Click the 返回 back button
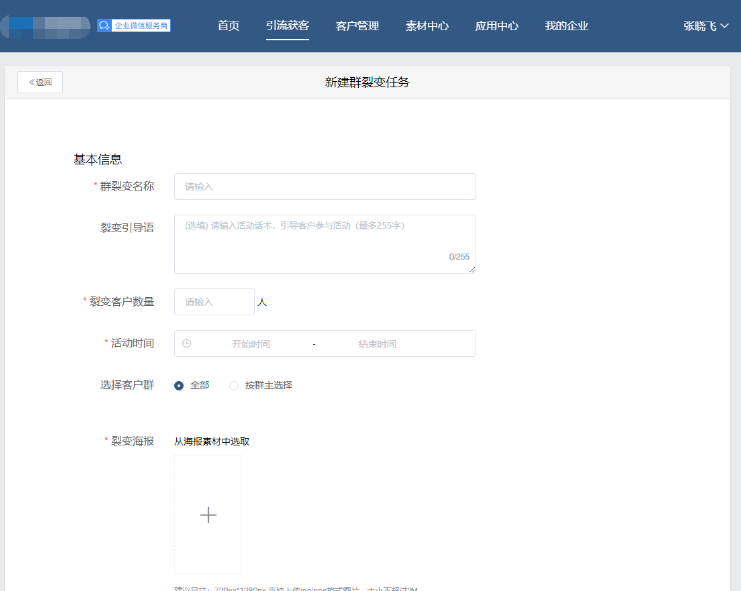This screenshot has height=591, width=741. tap(40, 82)
